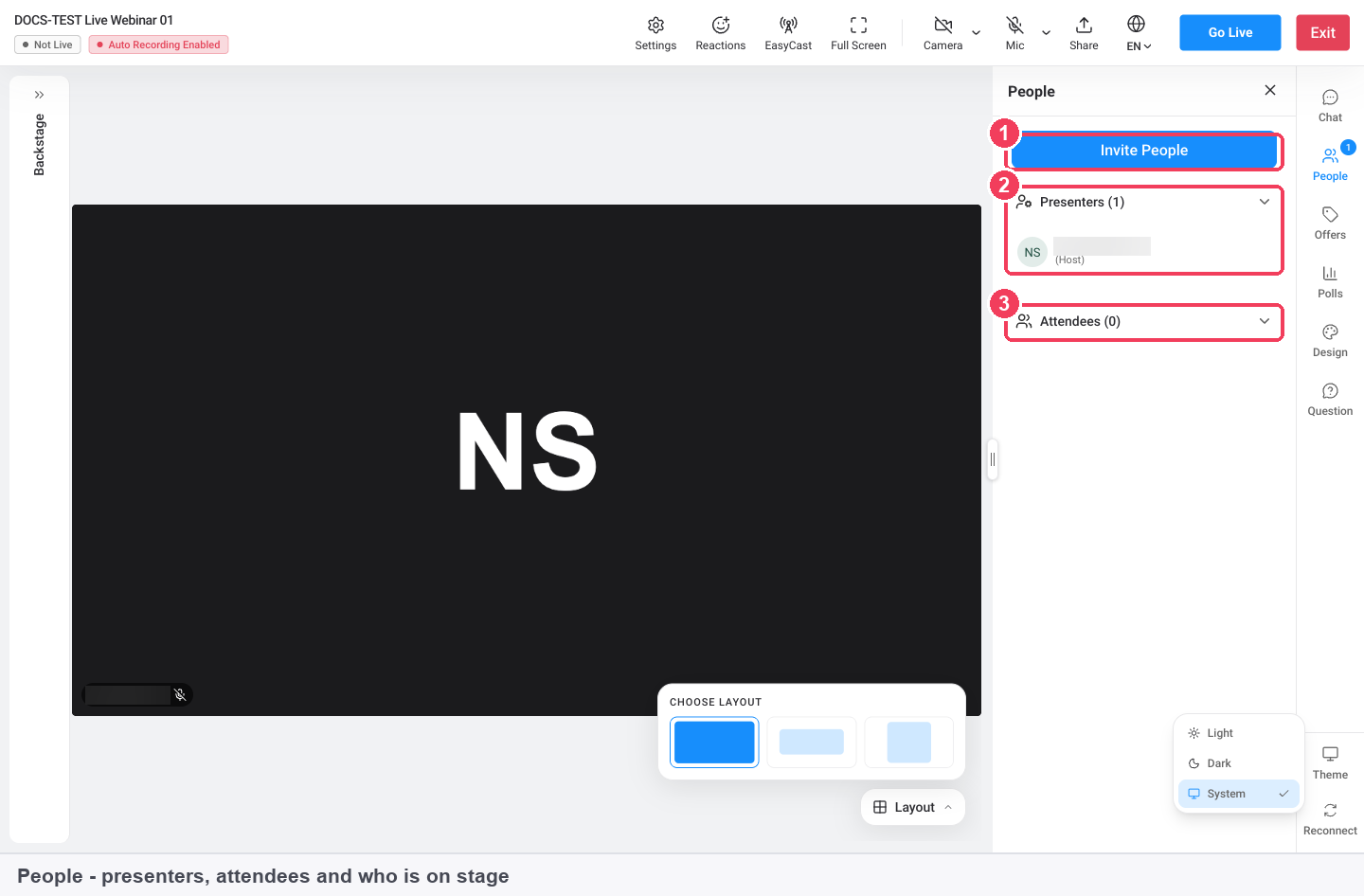Toggle the Theme menu
1364x896 pixels.
coord(1330,762)
